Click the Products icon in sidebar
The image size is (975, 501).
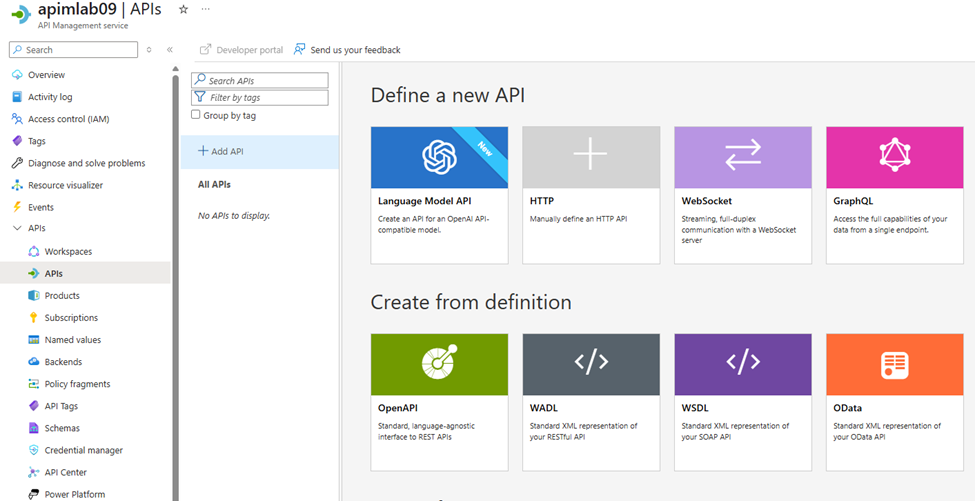[34, 296]
